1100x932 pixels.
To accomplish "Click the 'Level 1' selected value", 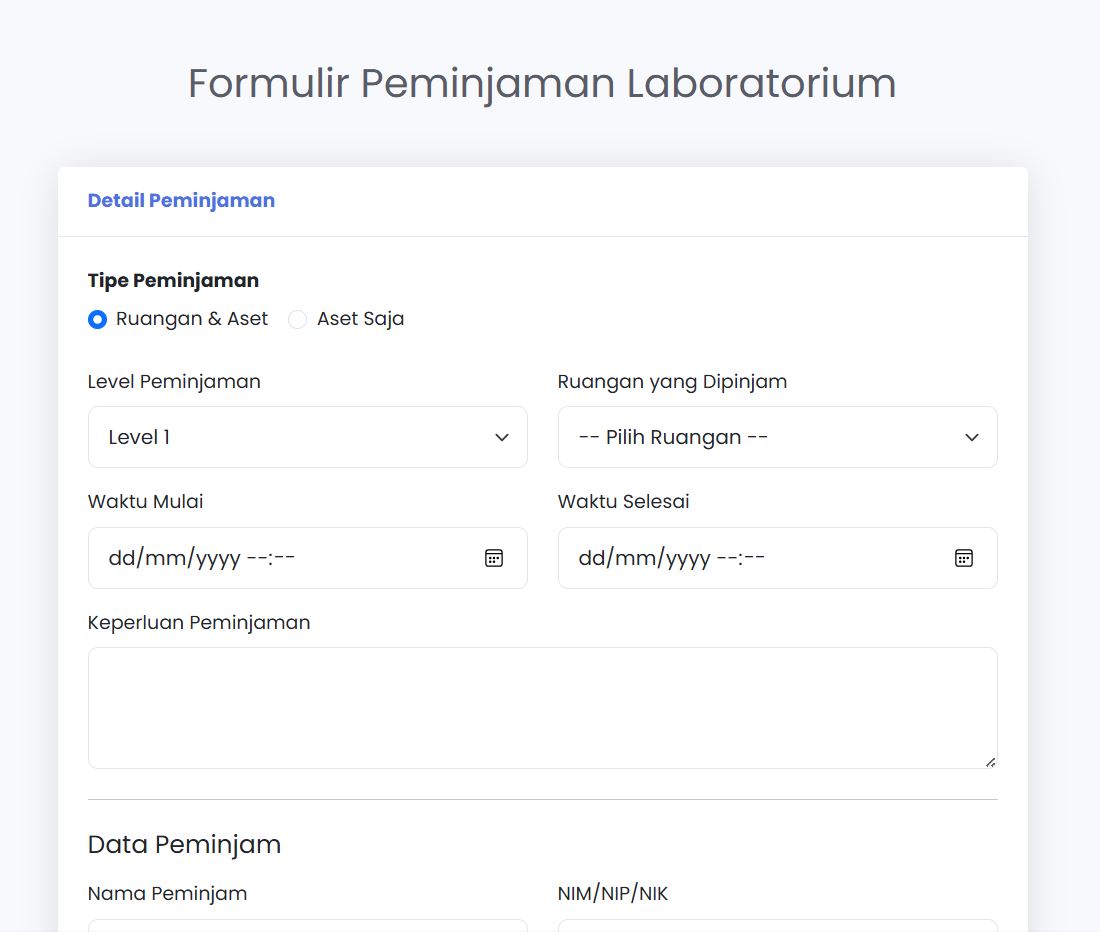I will pyautogui.click(x=138, y=437).
